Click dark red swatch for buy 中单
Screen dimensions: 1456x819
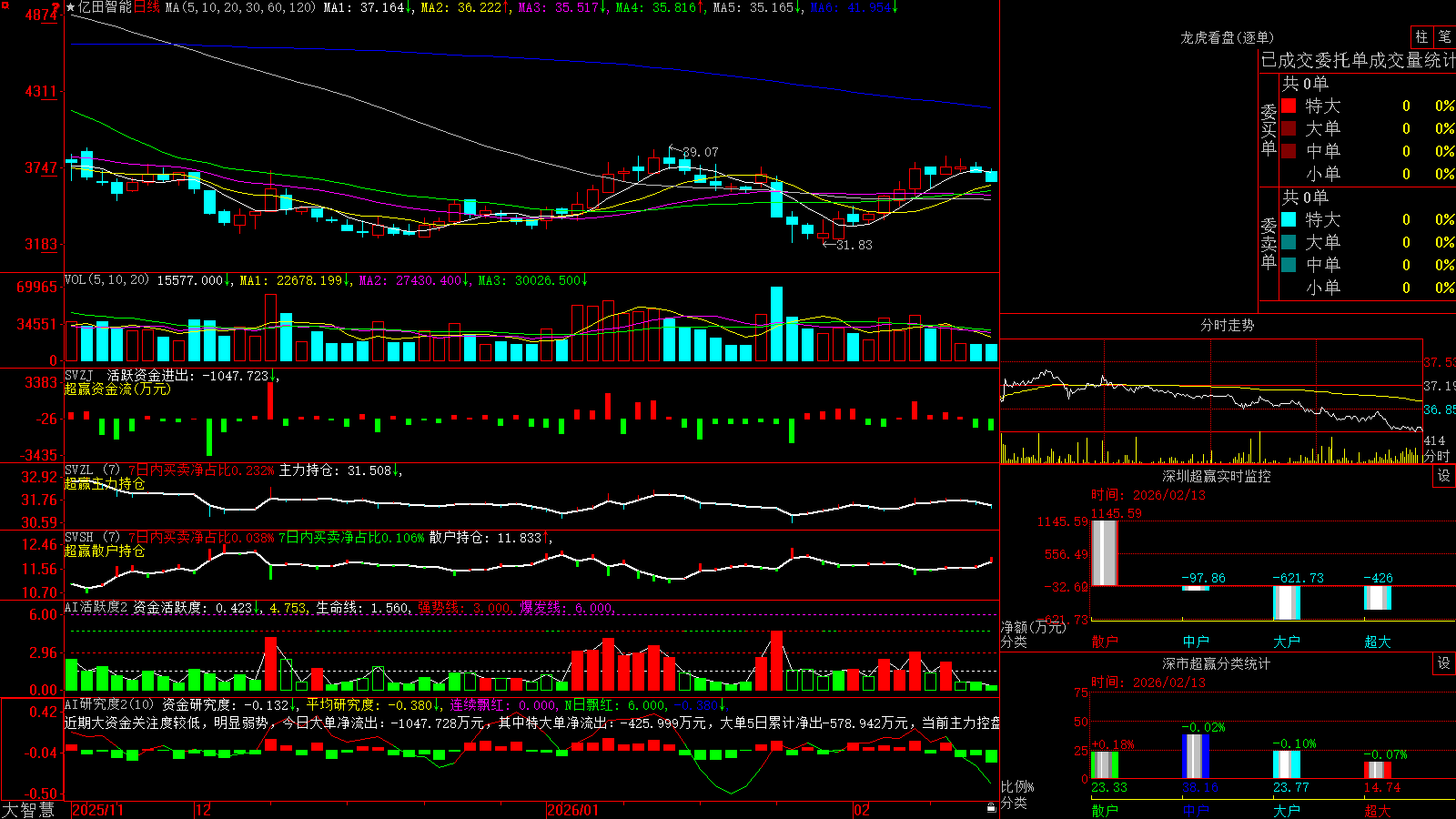click(x=1289, y=151)
